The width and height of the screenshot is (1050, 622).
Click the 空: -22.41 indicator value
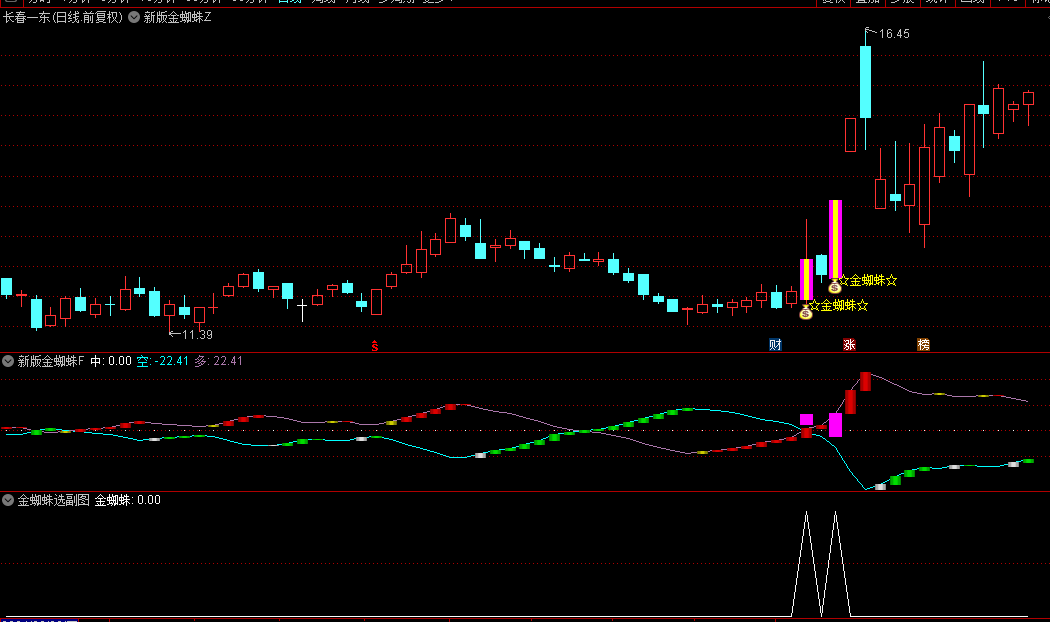point(163,361)
